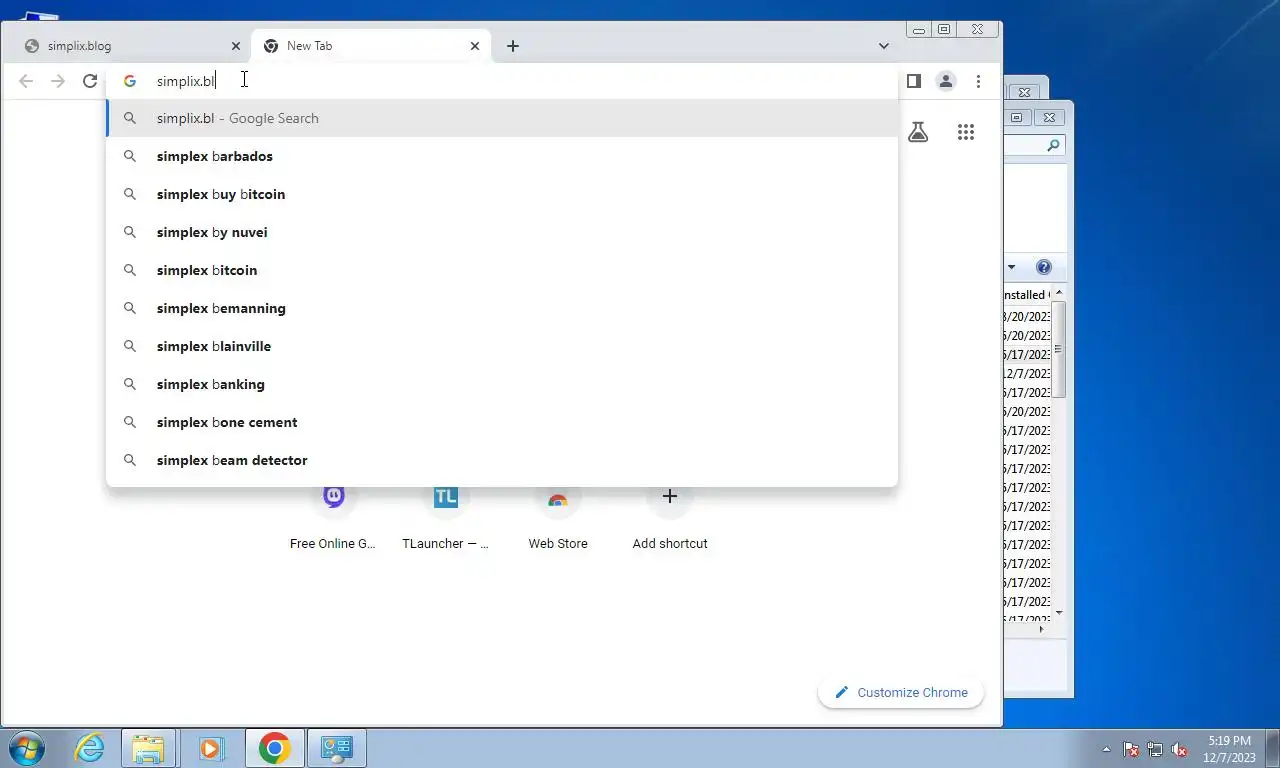Close the New Tab tab
The height and width of the screenshot is (768, 1280).
click(475, 46)
